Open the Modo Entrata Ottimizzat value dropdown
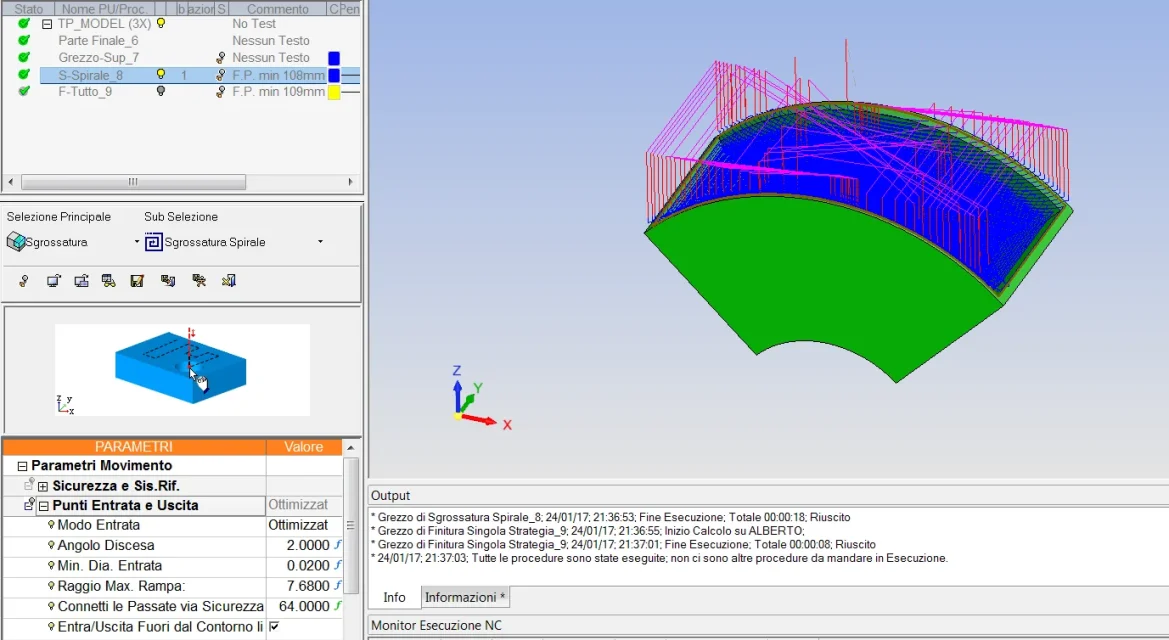 point(304,525)
